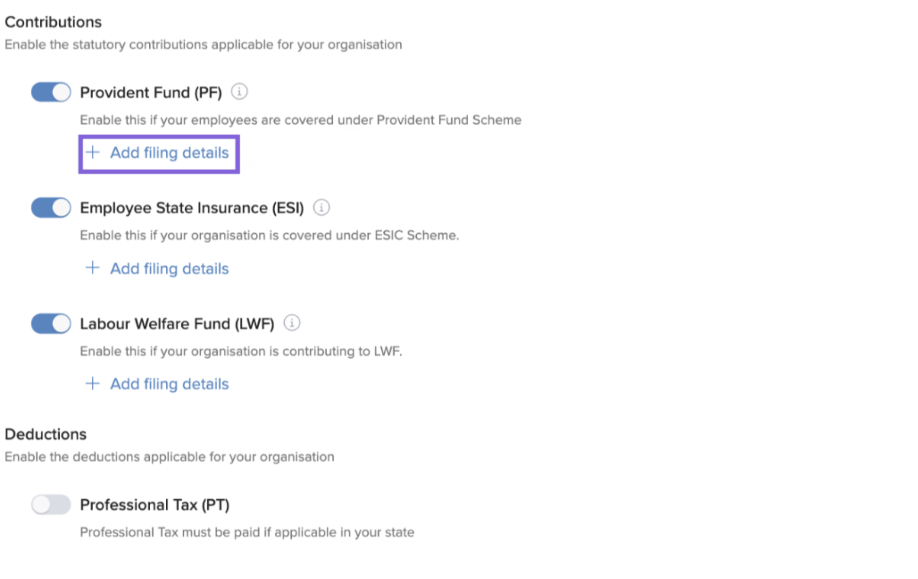Select the Employee State Insurance (ESI) label

191,208
